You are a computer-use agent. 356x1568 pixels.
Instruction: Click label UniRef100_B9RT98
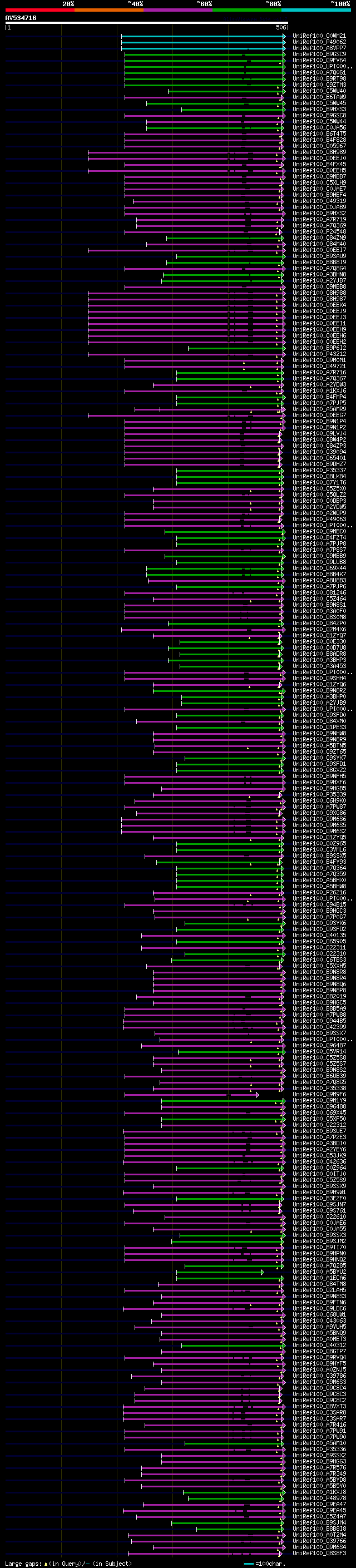[319, 78]
